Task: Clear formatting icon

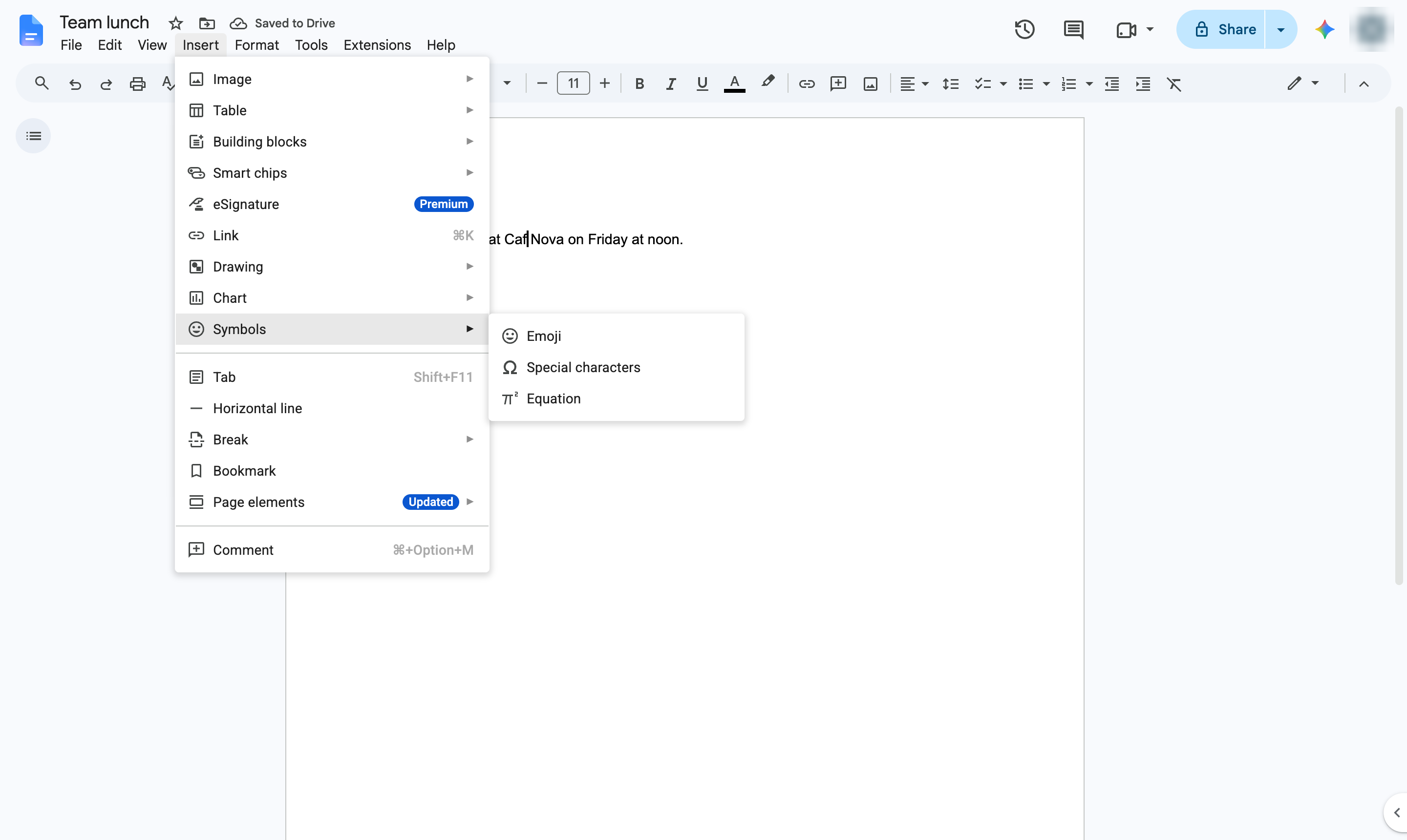Action: tap(1174, 84)
